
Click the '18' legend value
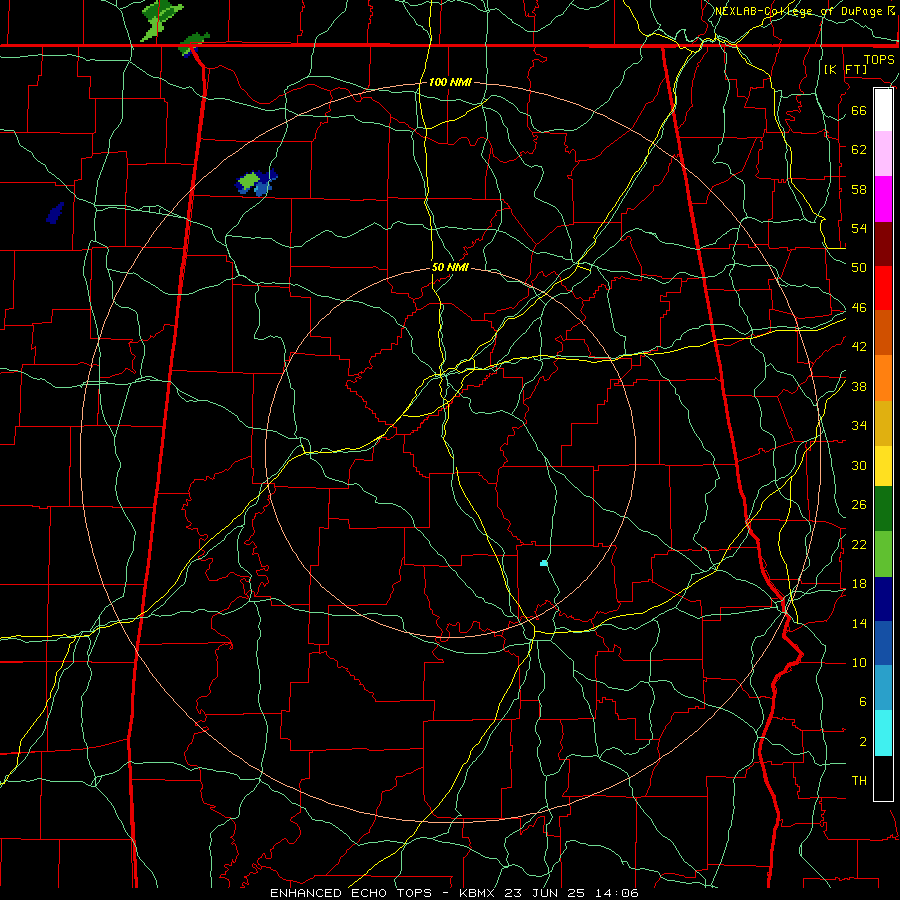[859, 584]
